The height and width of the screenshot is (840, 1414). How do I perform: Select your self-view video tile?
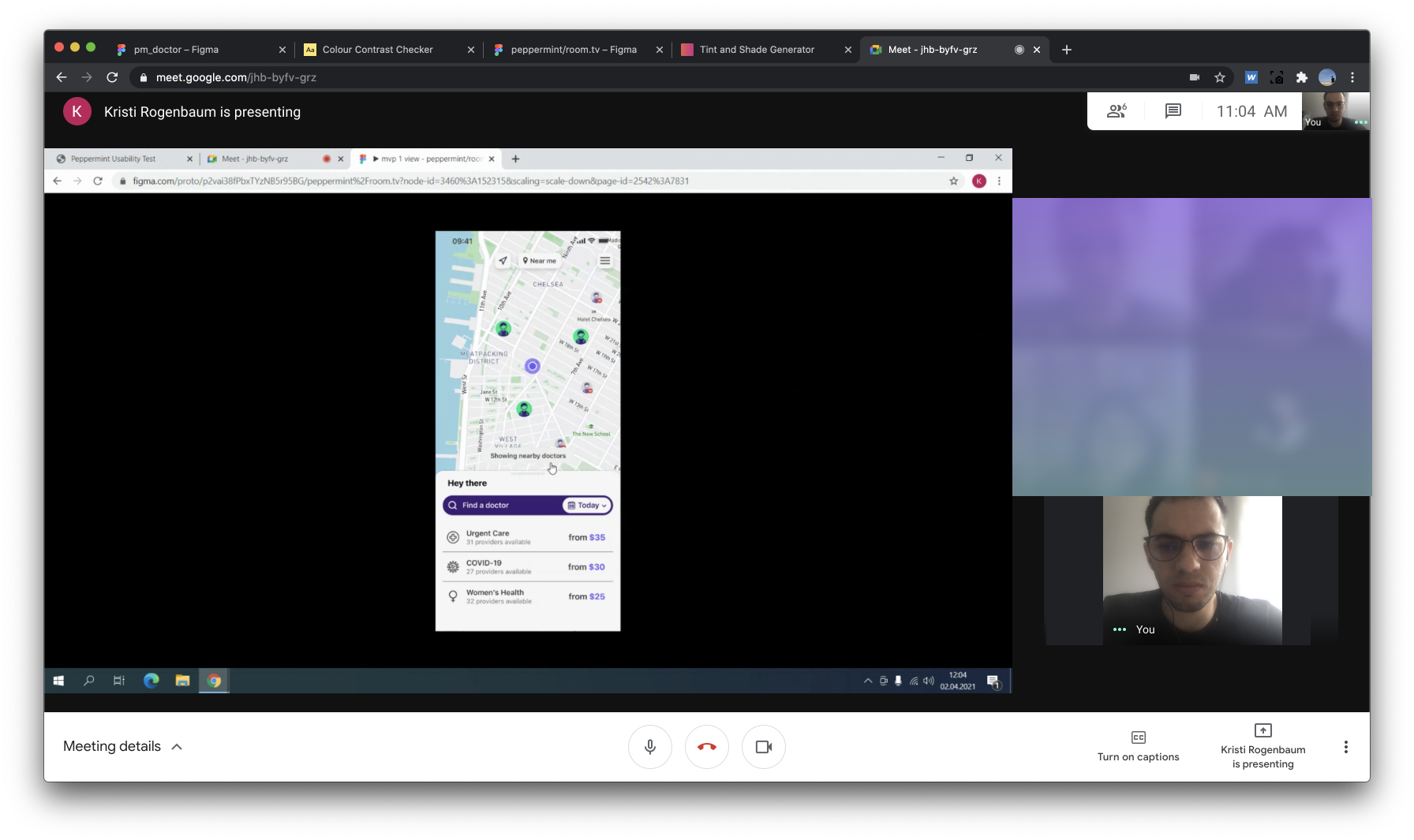[x=1191, y=569]
